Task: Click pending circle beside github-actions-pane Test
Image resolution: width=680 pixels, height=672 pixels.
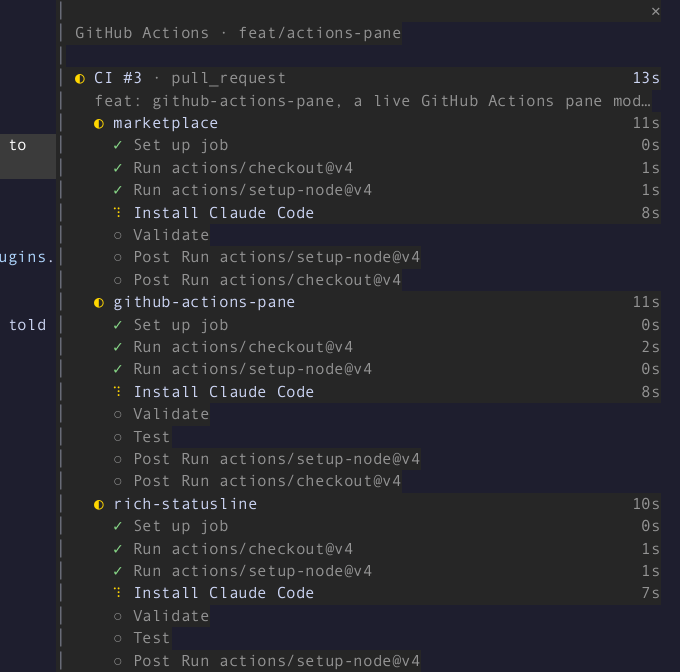Action: [x=118, y=437]
